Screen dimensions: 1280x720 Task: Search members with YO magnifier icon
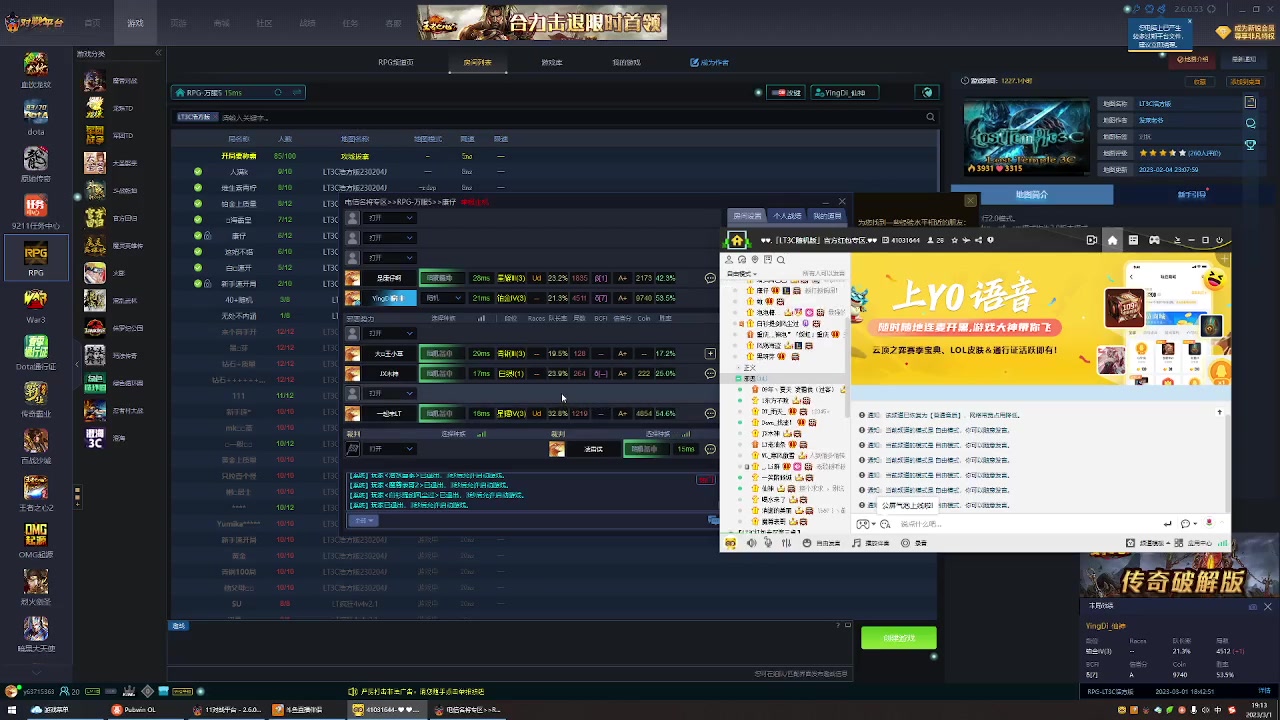(781, 260)
